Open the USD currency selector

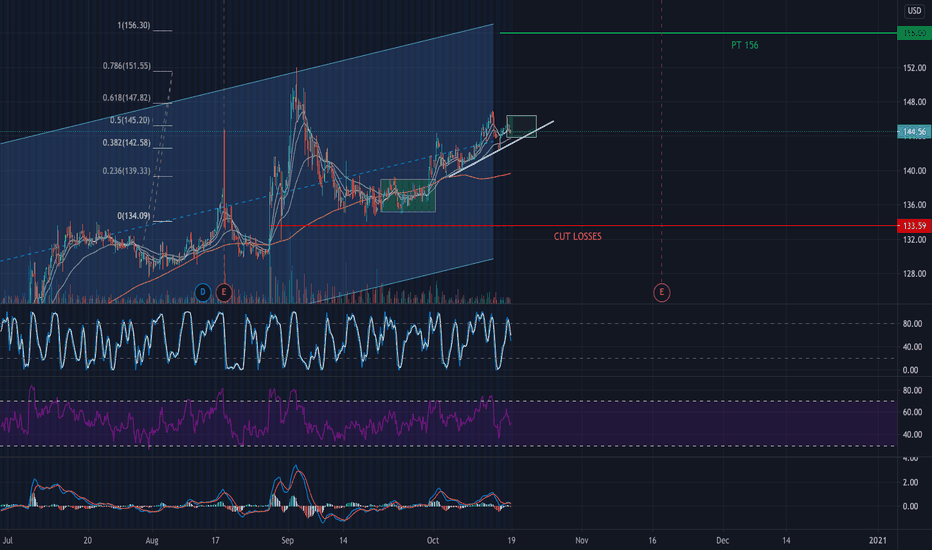pos(914,11)
